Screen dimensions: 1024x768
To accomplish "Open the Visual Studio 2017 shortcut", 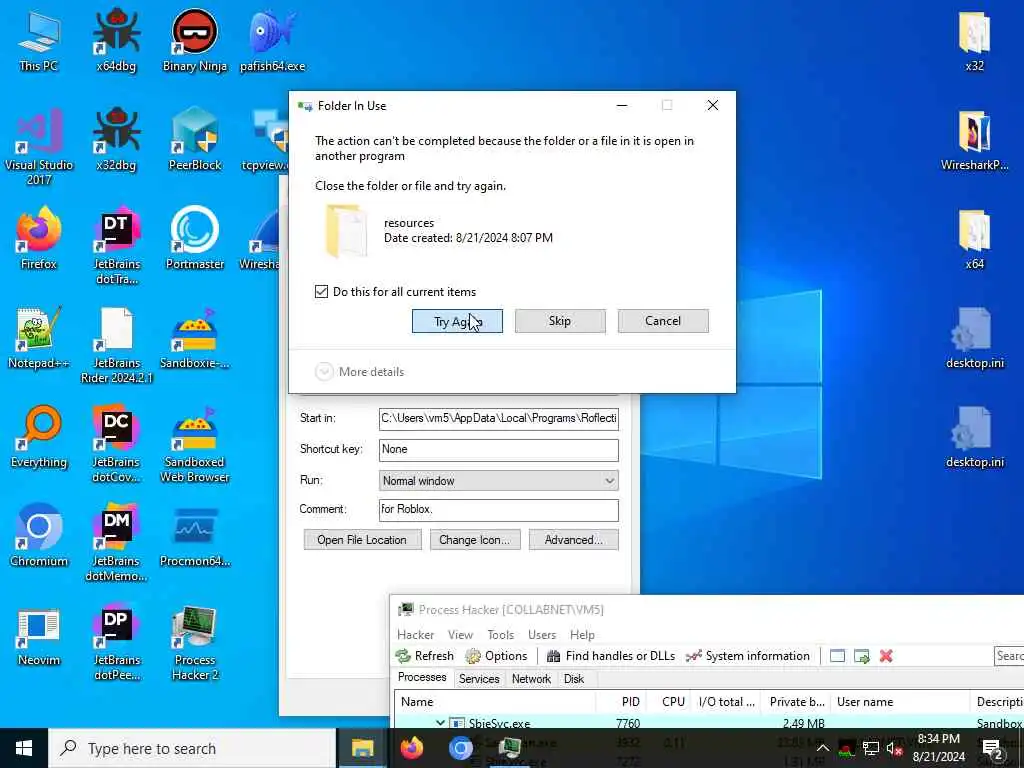I will (39, 146).
